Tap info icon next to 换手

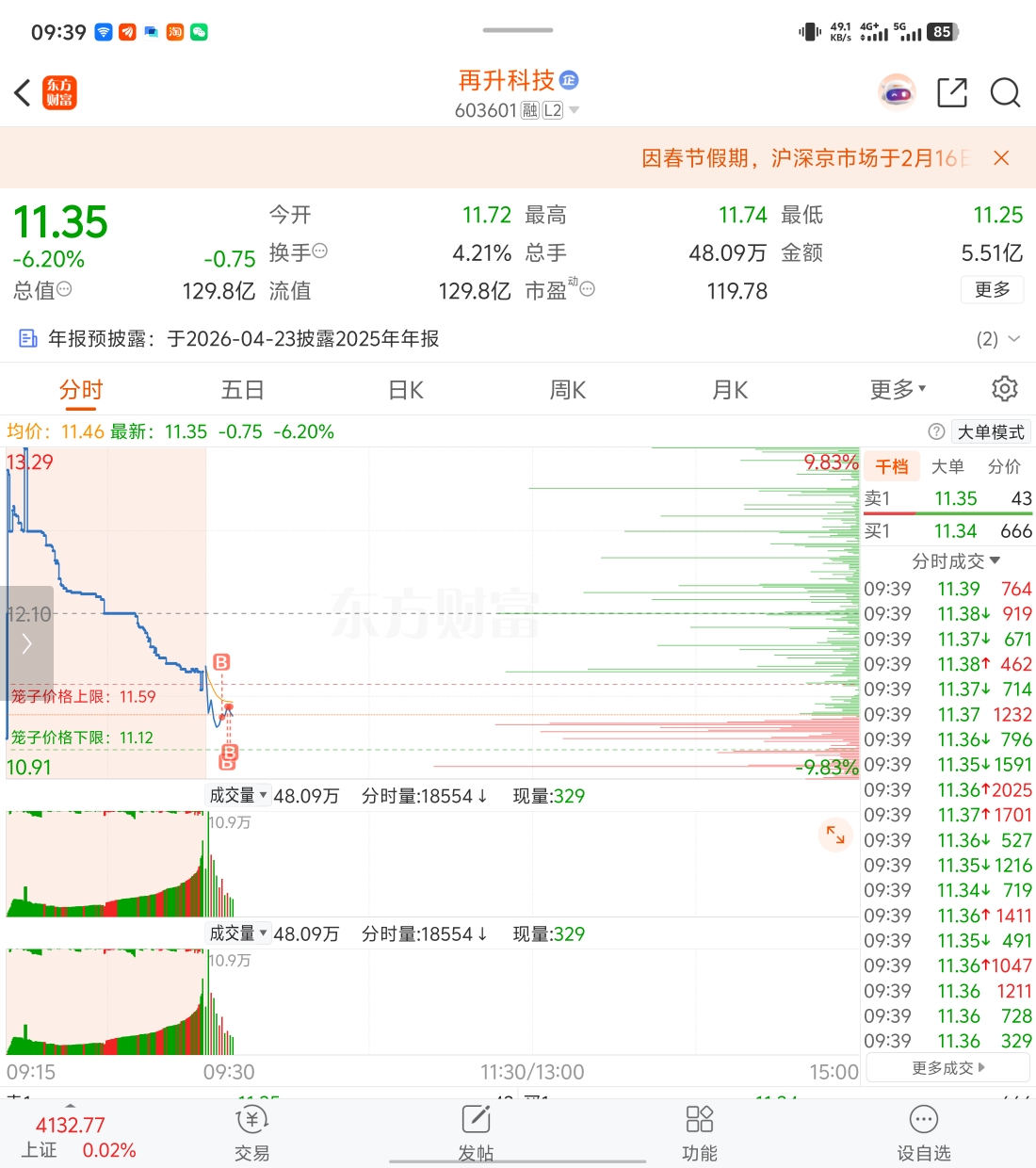pos(320,251)
